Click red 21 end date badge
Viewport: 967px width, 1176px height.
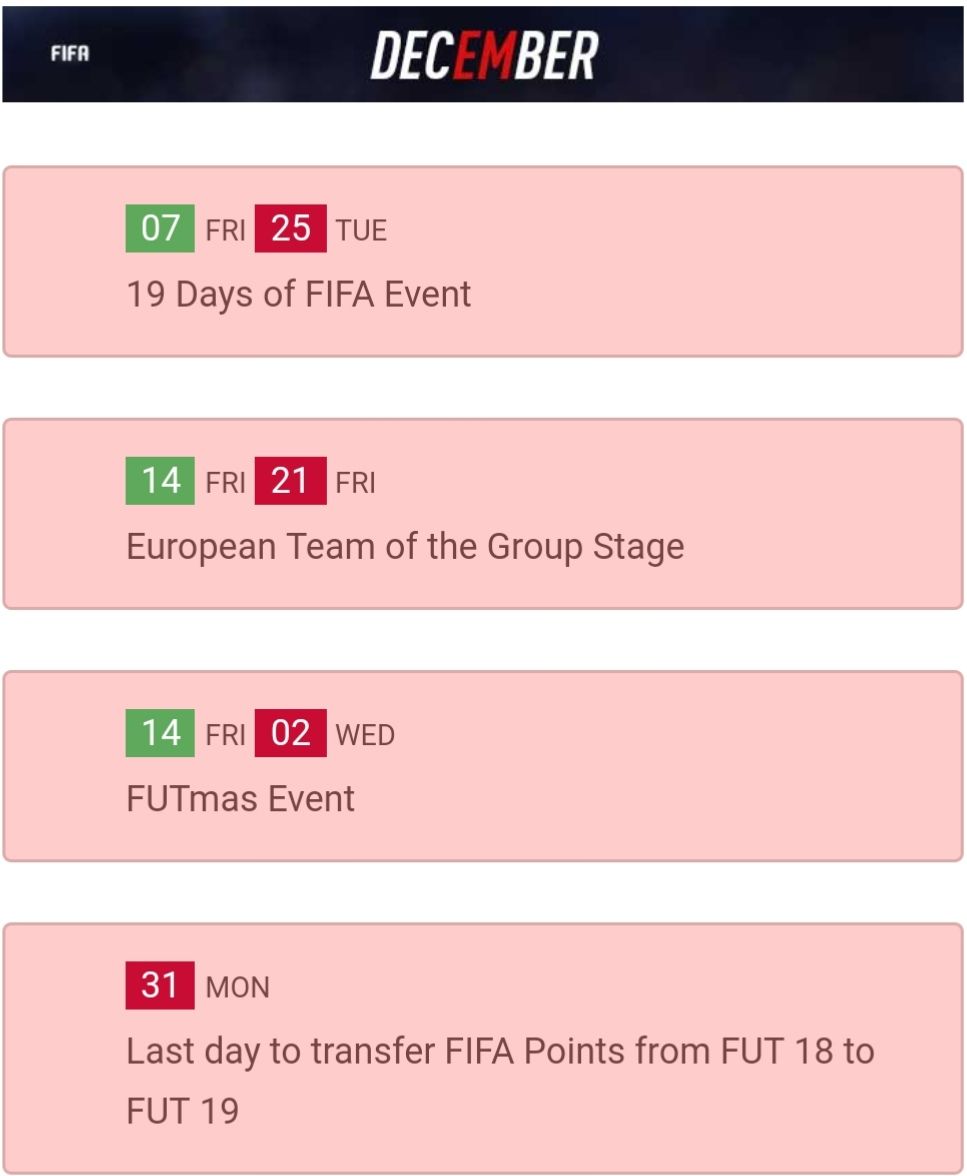click(290, 481)
